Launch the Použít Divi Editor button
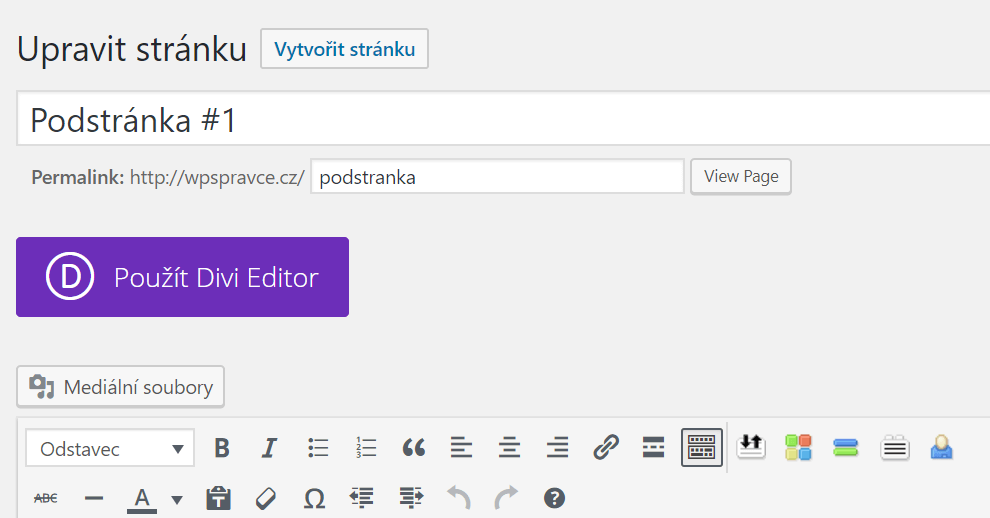The height and width of the screenshot is (518, 990). tap(182, 277)
